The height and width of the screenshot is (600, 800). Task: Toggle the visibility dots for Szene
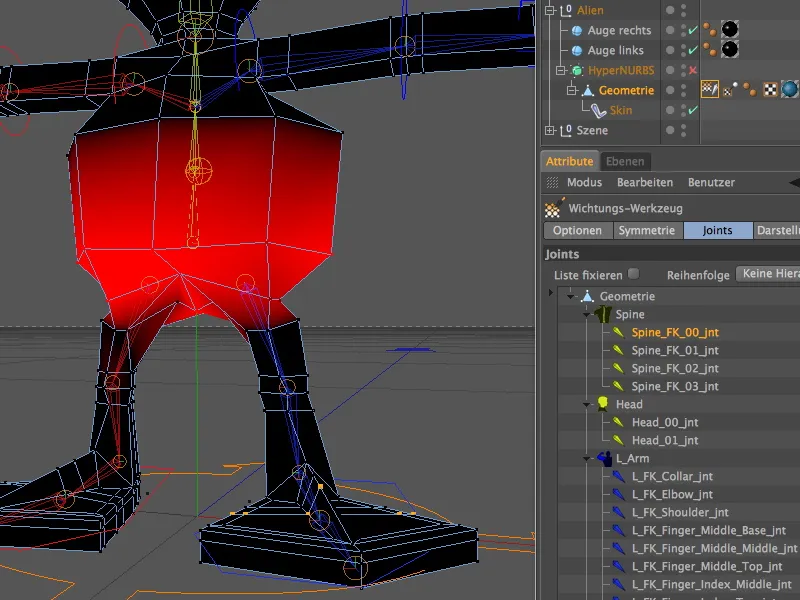click(684, 131)
